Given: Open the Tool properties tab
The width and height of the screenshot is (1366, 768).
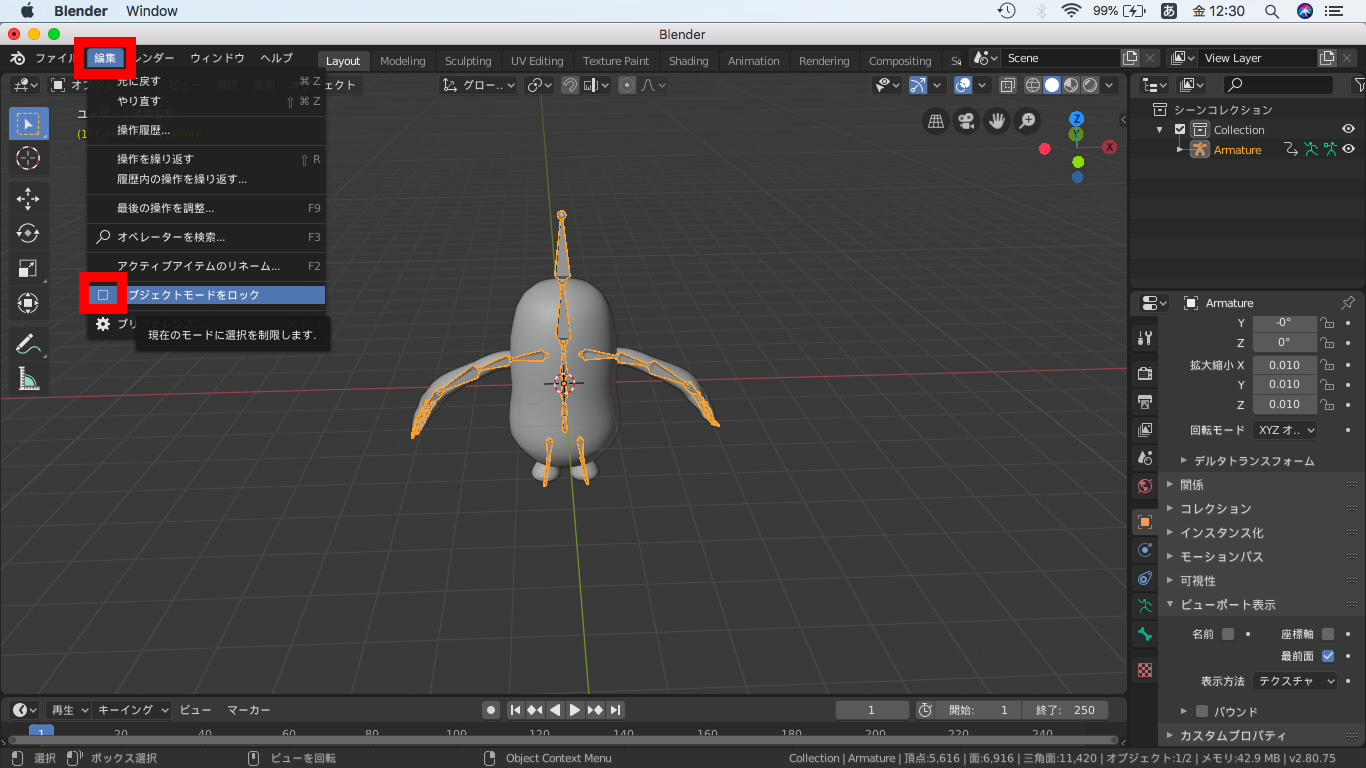Looking at the screenshot, I should click(1145, 338).
